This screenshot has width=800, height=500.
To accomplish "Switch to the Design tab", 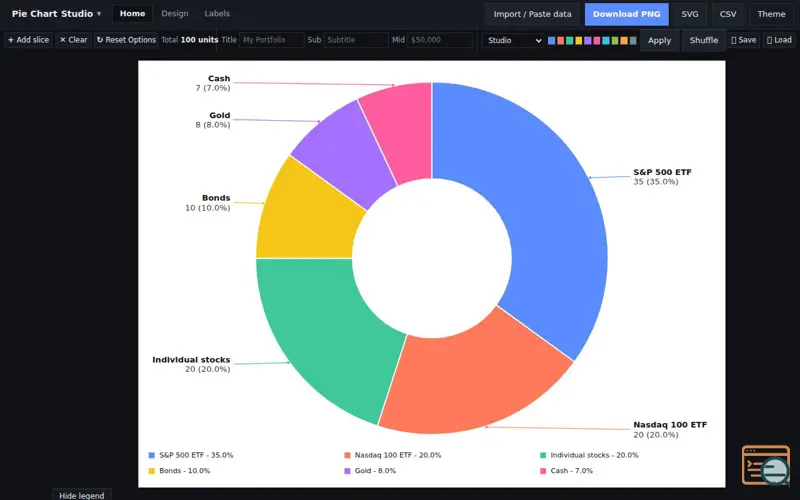I will click(174, 14).
